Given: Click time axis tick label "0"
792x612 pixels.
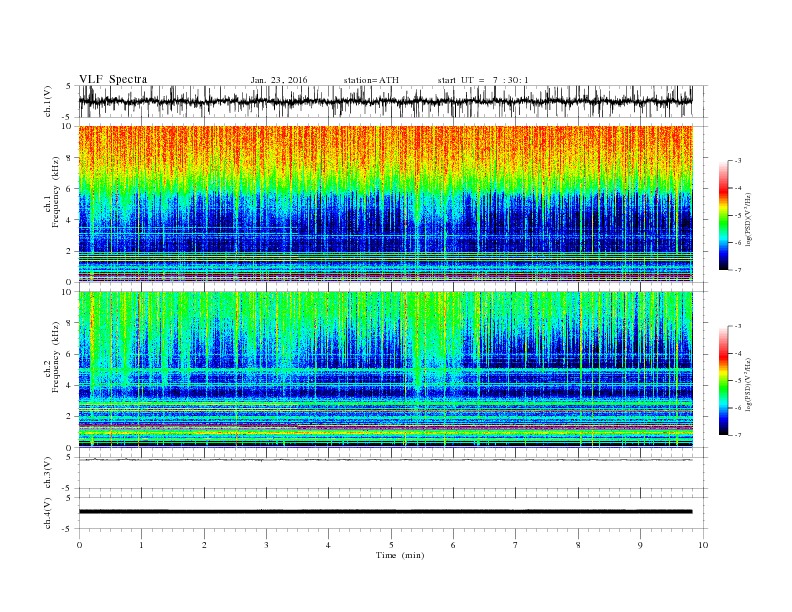Looking at the screenshot, I should point(79,545).
